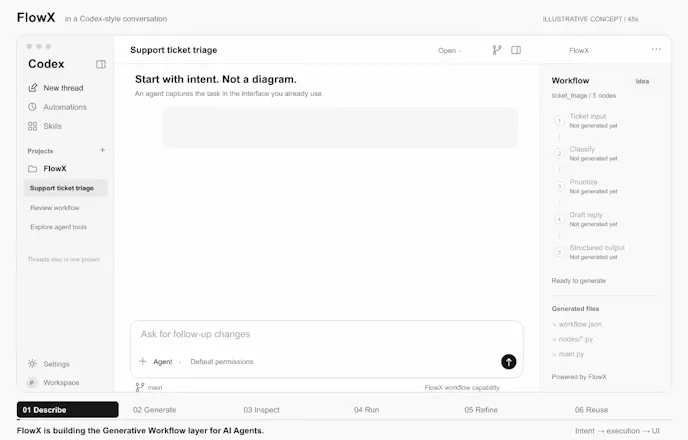
Task: Open the 'Open' dropdown in header
Action: coord(449,50)
